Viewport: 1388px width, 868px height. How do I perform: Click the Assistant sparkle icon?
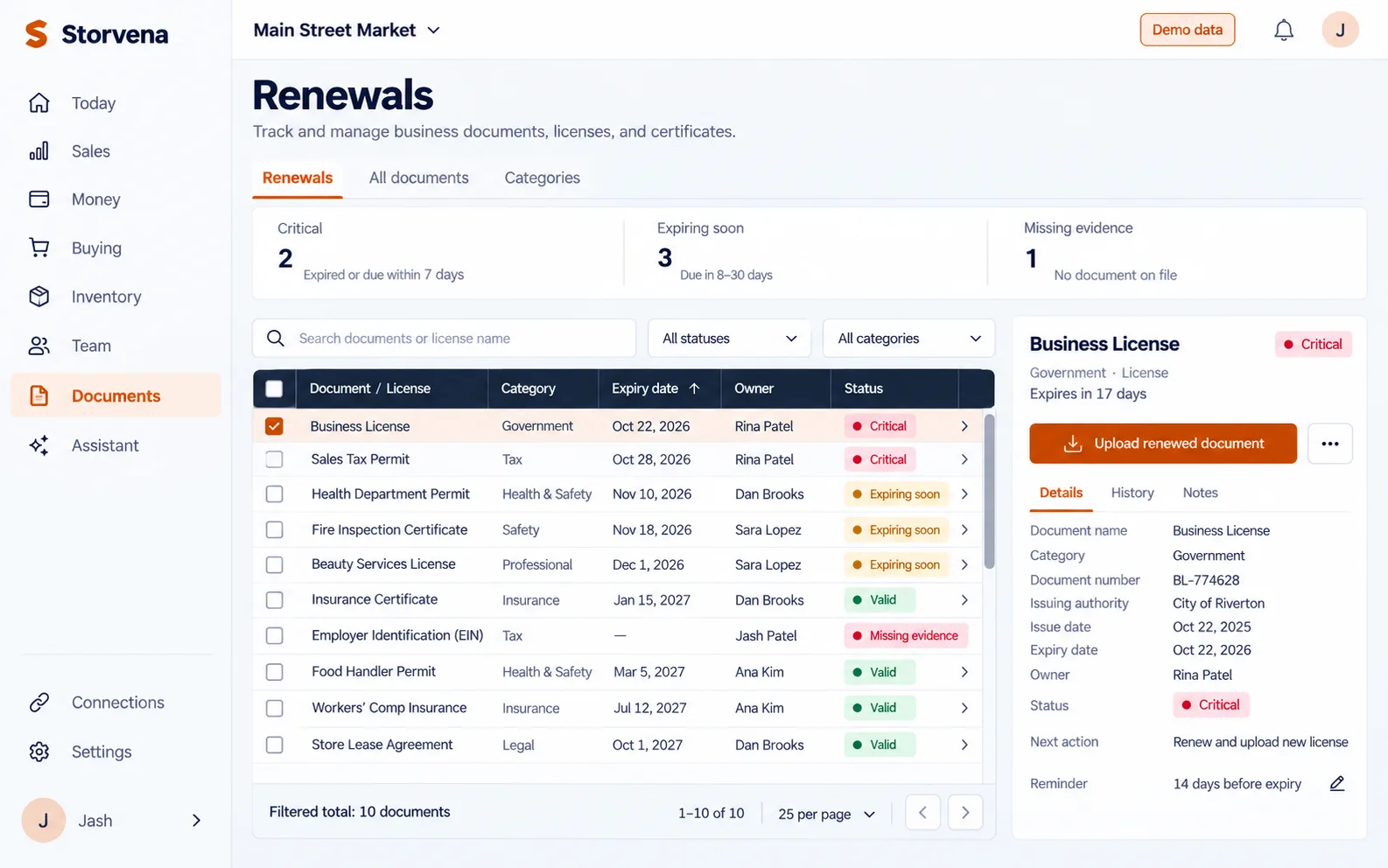click(x=39, y=445)
